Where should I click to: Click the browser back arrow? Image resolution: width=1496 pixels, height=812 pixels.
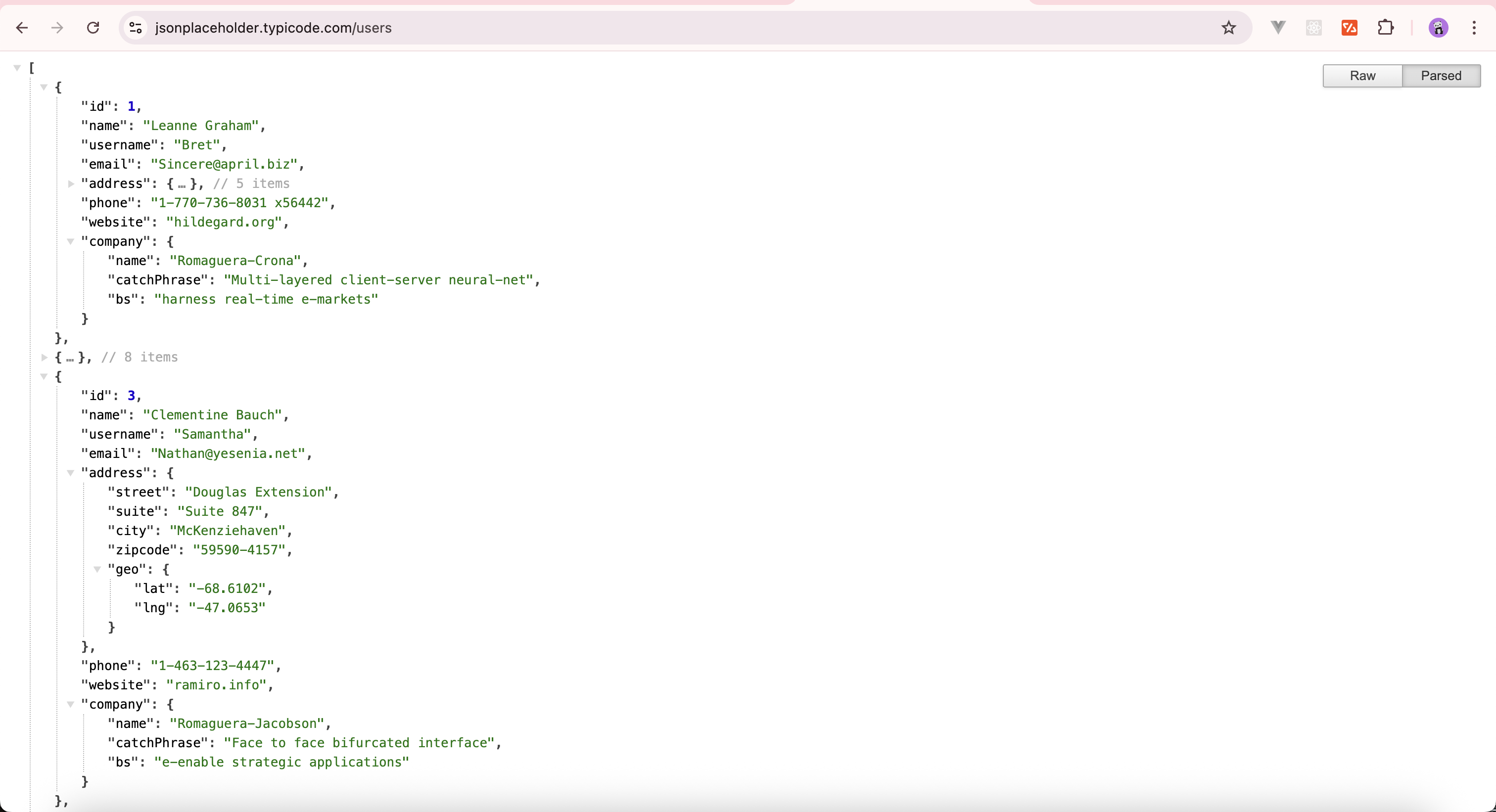22,28
